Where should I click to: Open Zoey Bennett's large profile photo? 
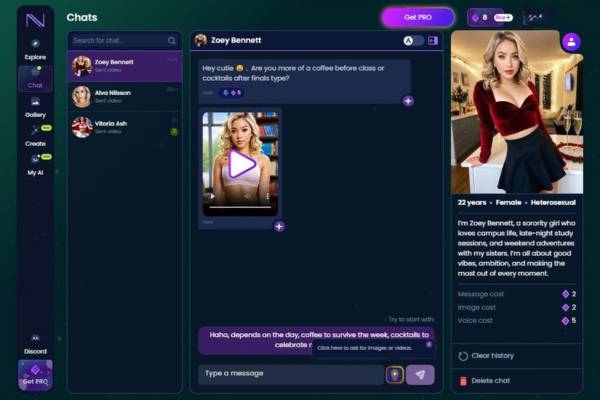coord(517,112)
